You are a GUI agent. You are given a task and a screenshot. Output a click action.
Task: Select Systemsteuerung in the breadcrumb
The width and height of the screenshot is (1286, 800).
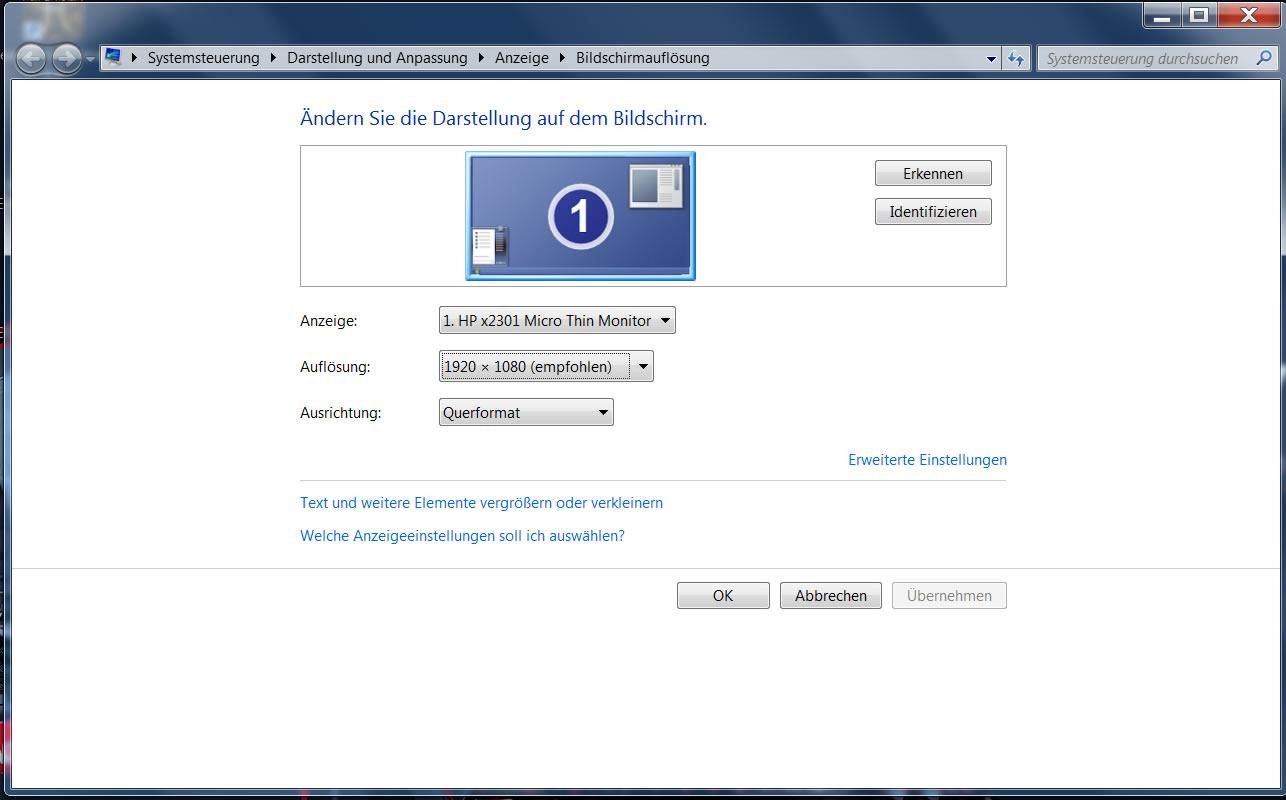(x=203, y=58)
